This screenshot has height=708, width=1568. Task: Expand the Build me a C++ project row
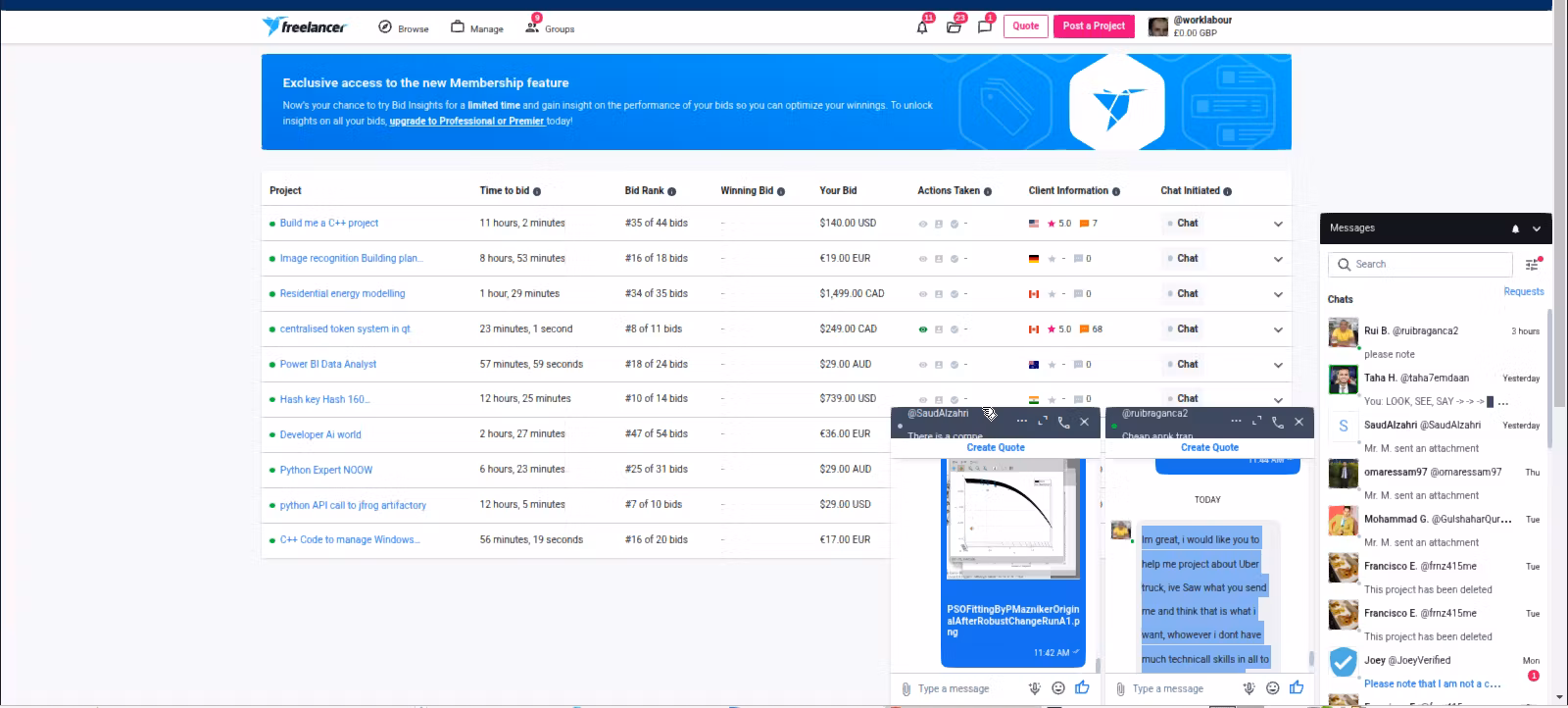[1278, 225]
